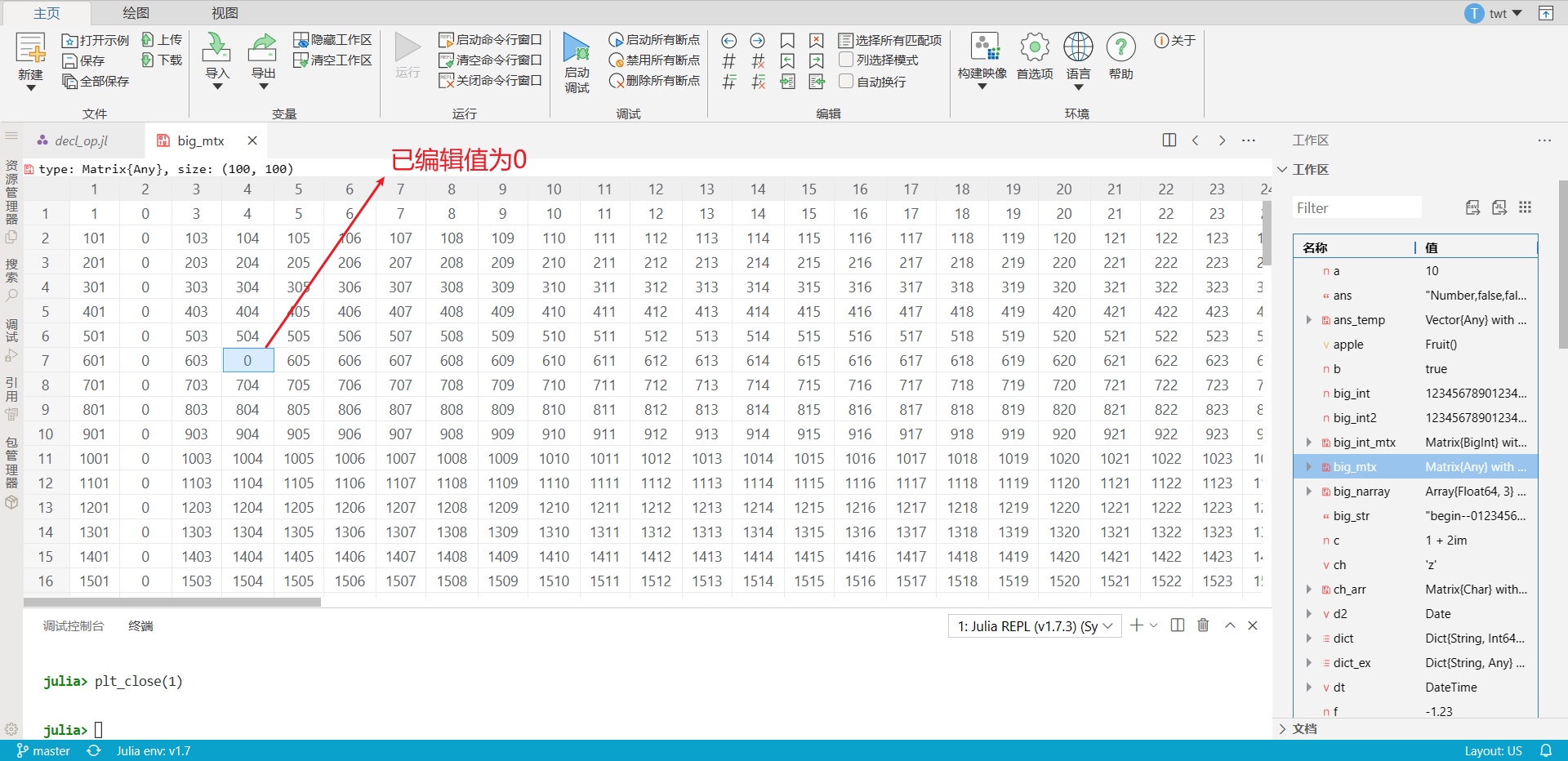
Task: Click the workspace panel vertical scrollbar
Action: (x=1563, y=264)
